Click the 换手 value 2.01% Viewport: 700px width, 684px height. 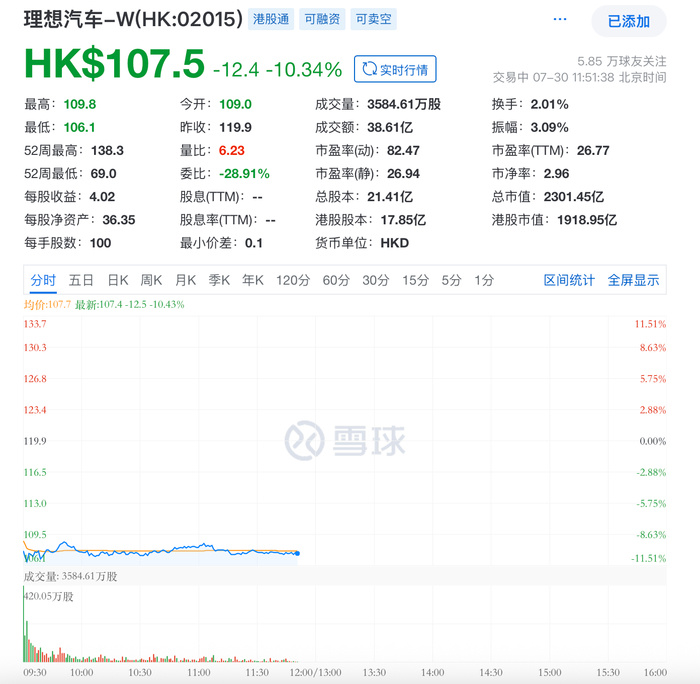[x=549, y=104]
